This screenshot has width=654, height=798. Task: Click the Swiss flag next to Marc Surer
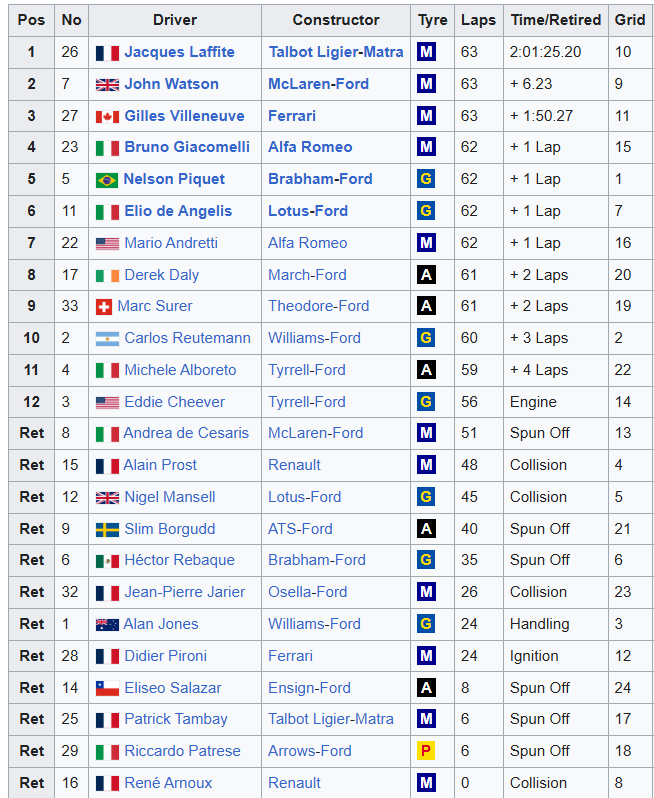point(104,307)
